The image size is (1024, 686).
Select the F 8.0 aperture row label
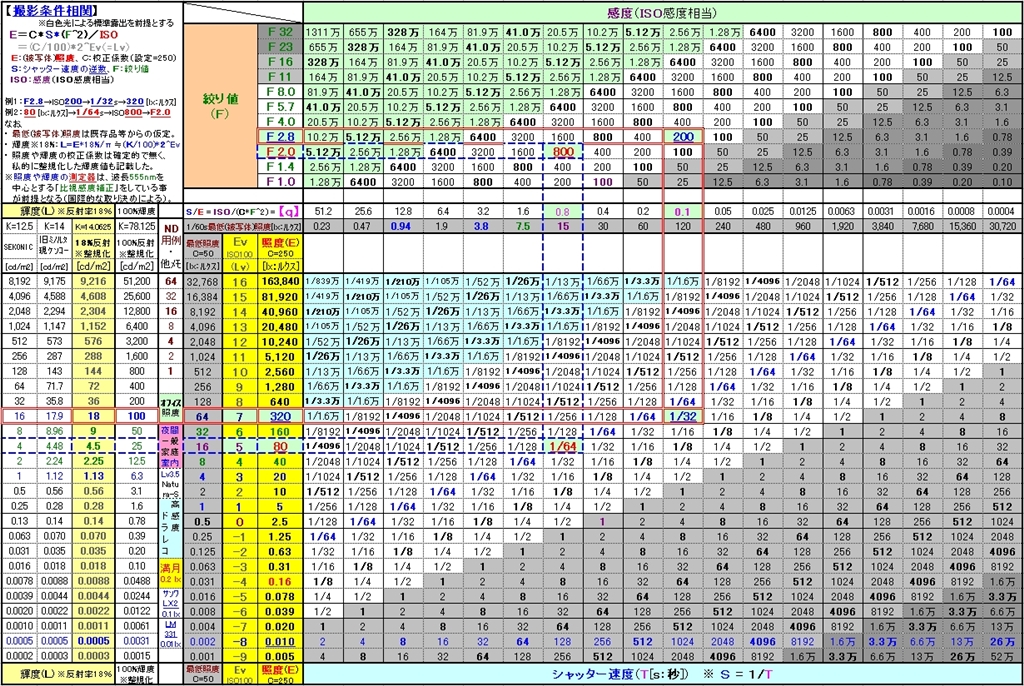280,91
